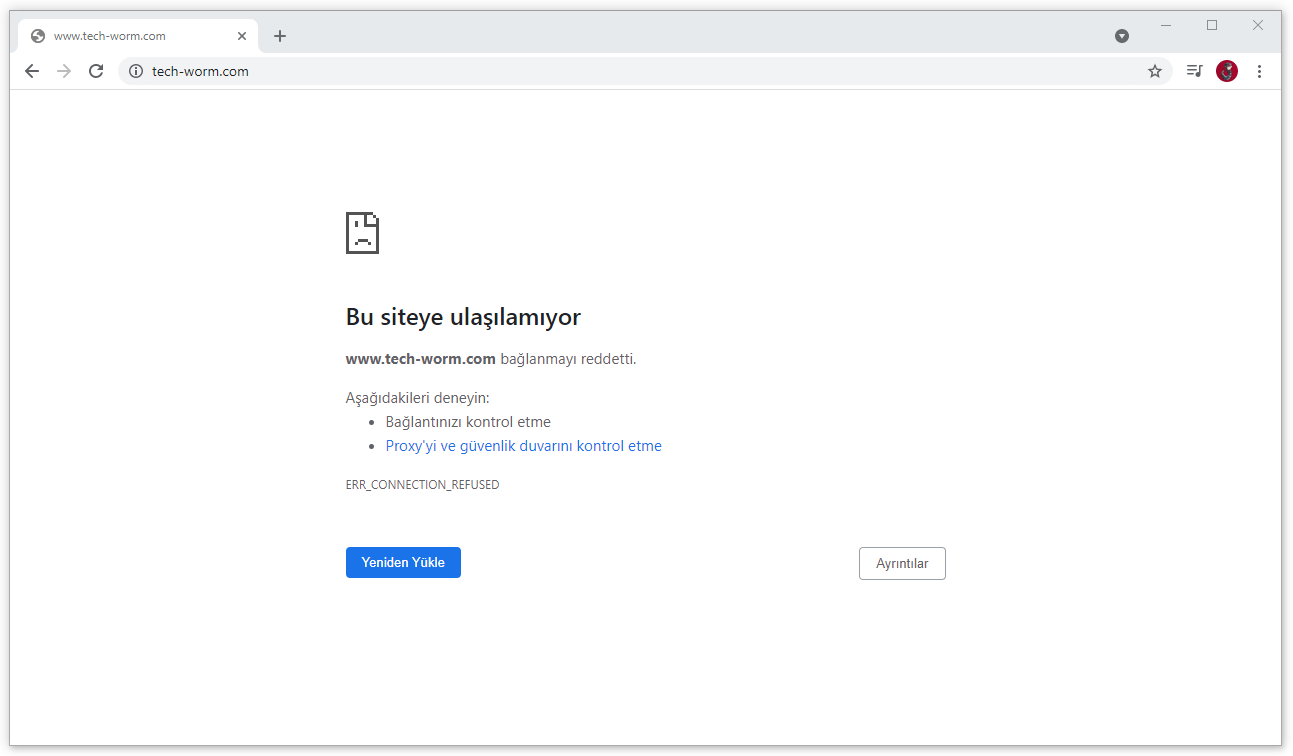Bookmark this page with the star icon

(x=1155, y=71)
